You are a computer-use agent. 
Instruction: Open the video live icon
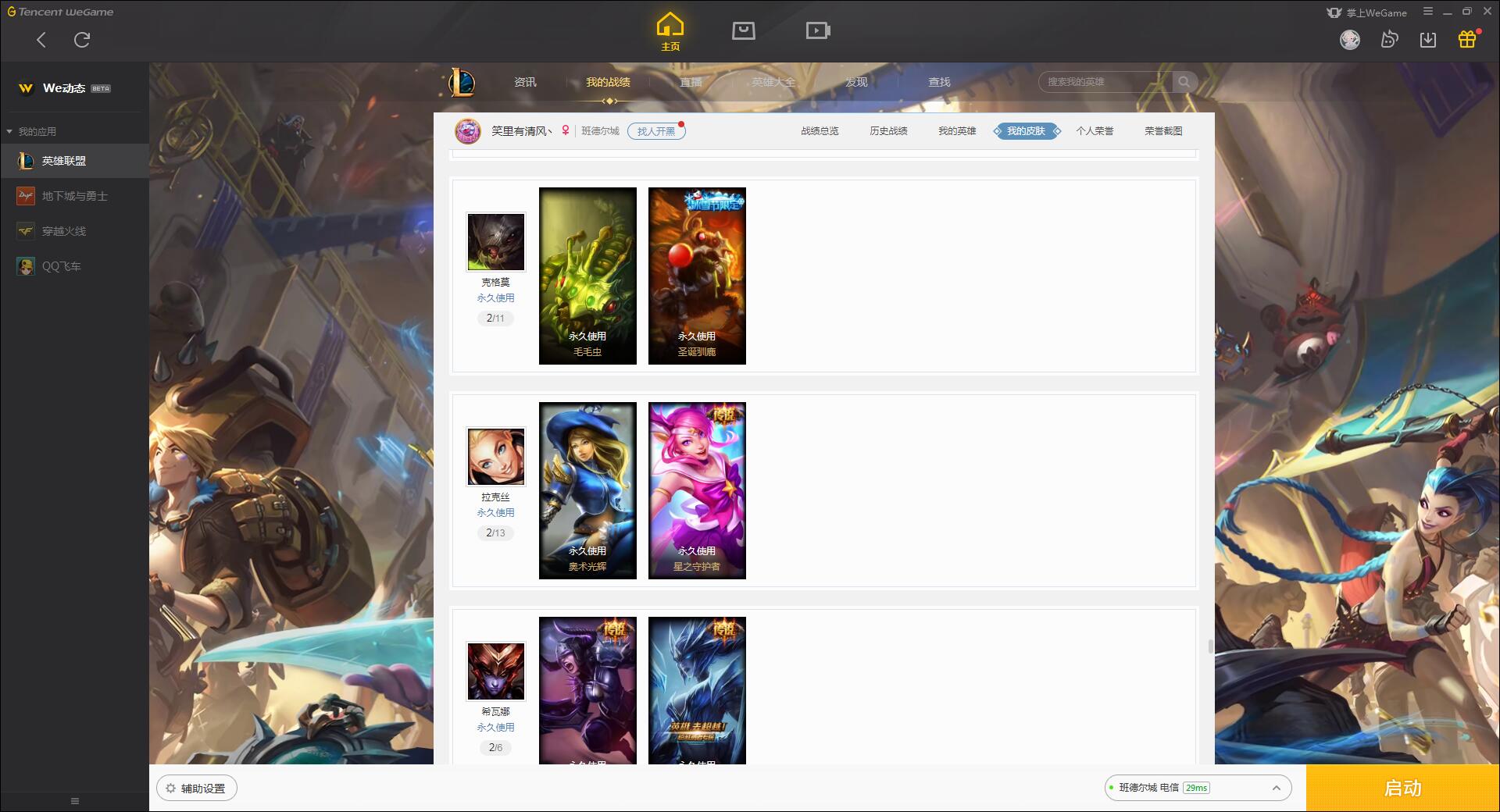[818, 30]
